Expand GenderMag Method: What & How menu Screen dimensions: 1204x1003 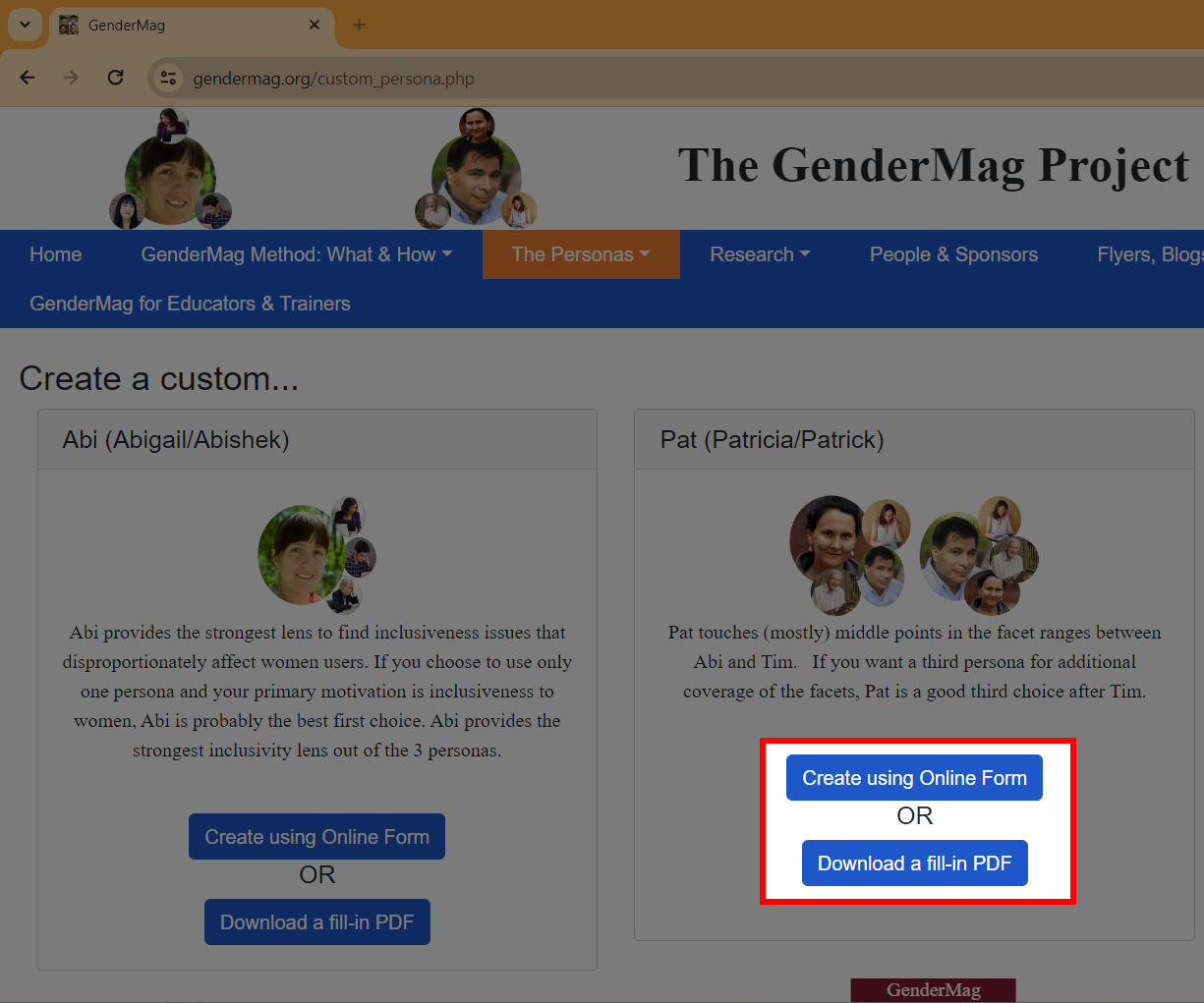point(297,254)
